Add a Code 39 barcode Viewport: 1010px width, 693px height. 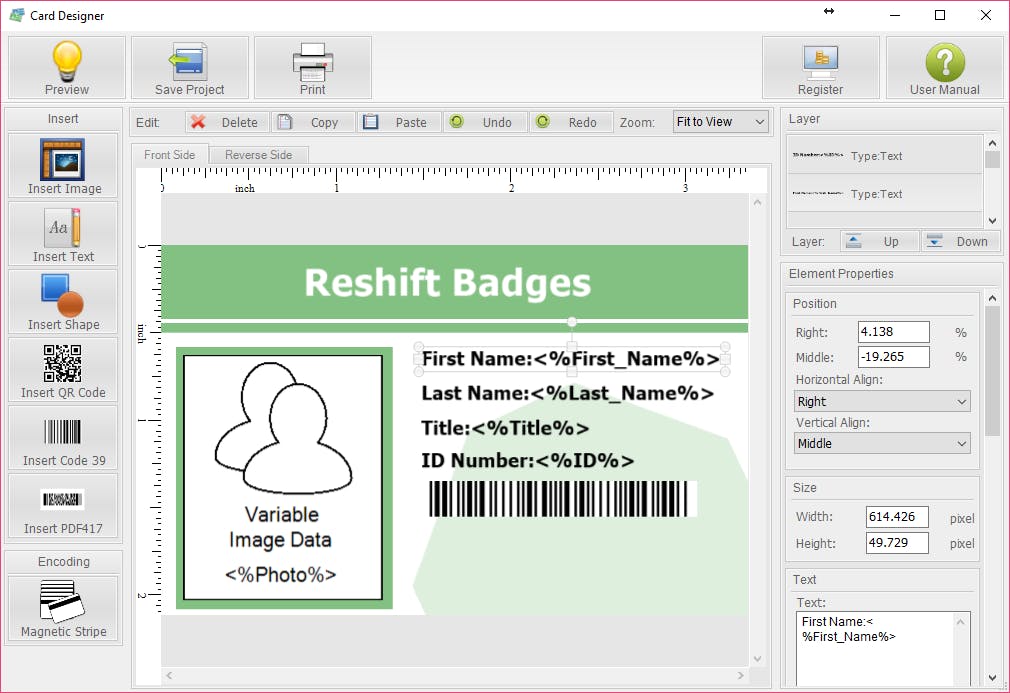coord(63,439)
